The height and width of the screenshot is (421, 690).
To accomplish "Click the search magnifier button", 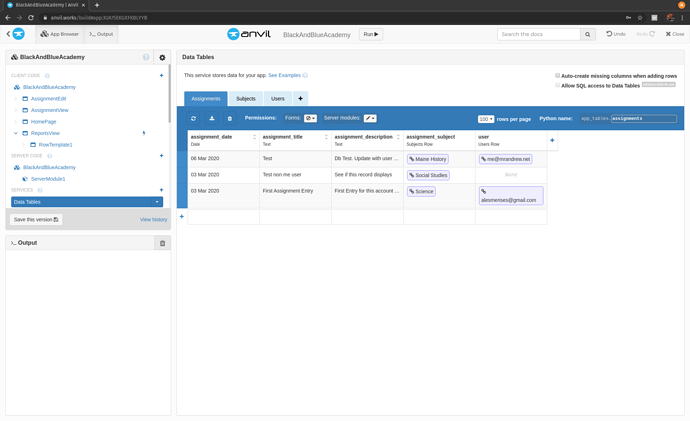I will 587,34.
